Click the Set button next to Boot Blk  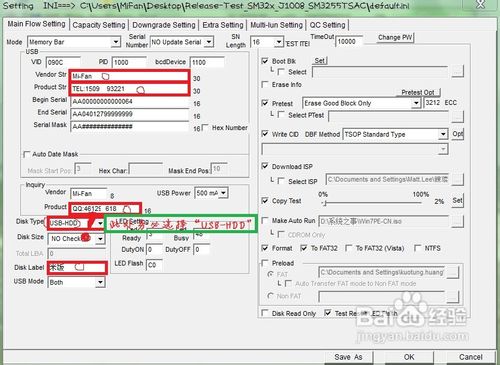pyautogui.click(x=319, y=60)
